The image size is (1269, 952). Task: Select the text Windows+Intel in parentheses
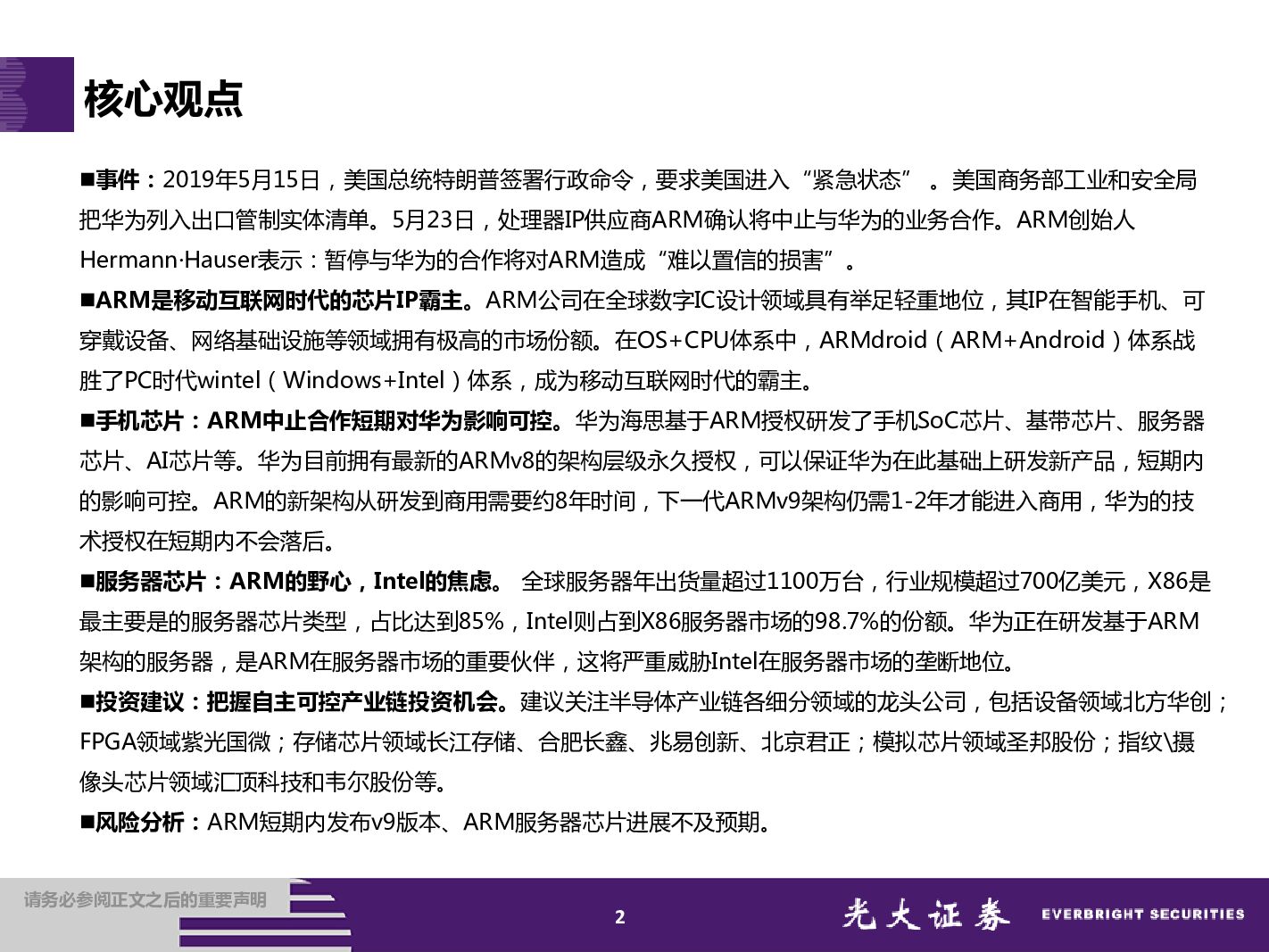[364, 381]
